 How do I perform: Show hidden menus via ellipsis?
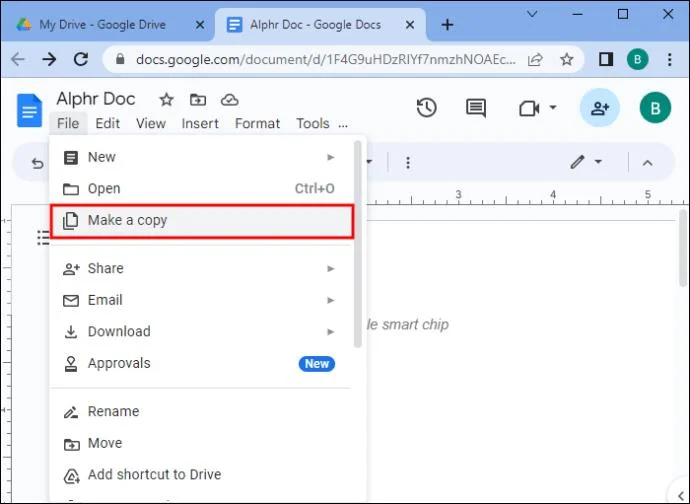tap(343, 126)
